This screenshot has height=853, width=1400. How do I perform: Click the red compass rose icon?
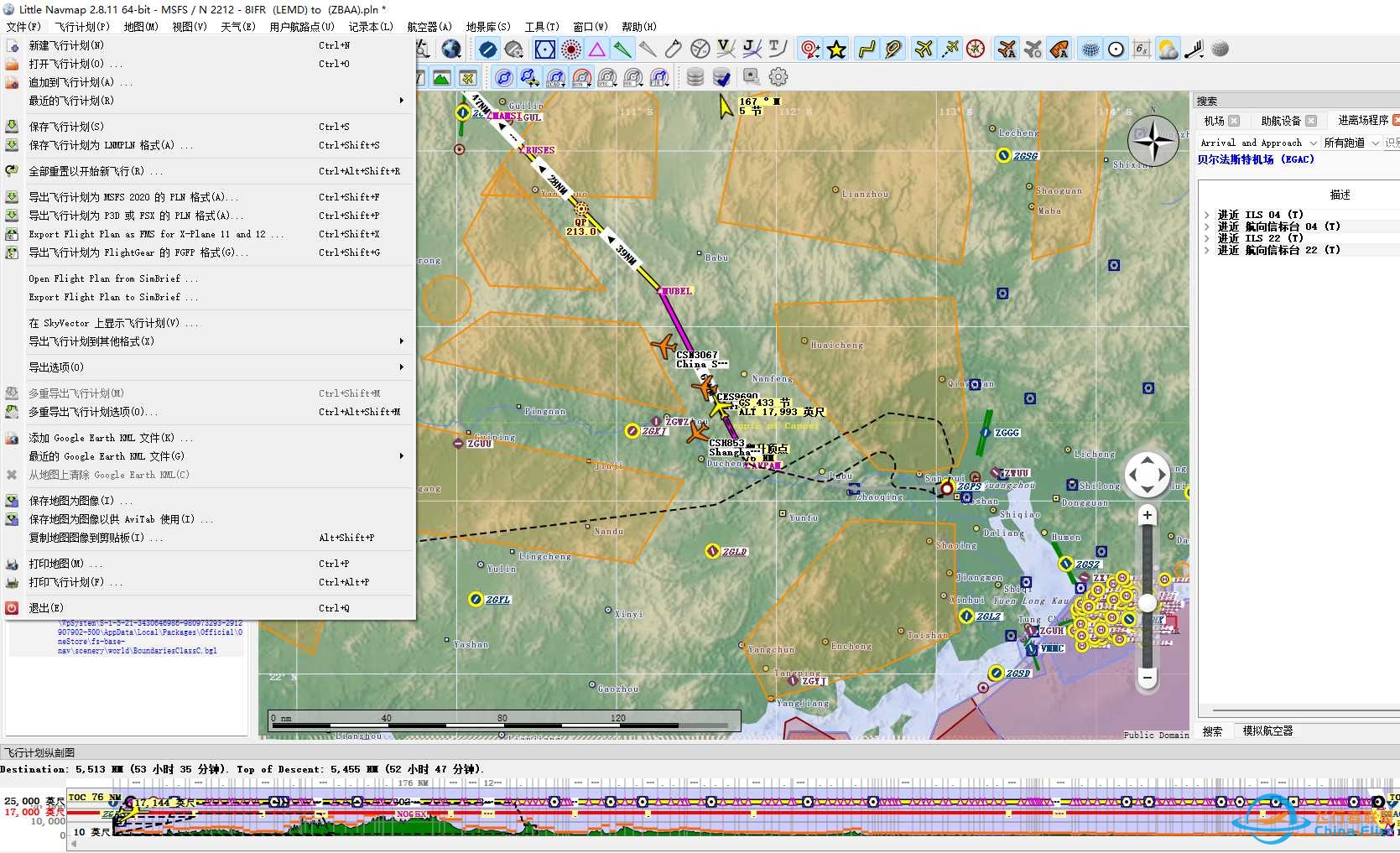(976, 49)
